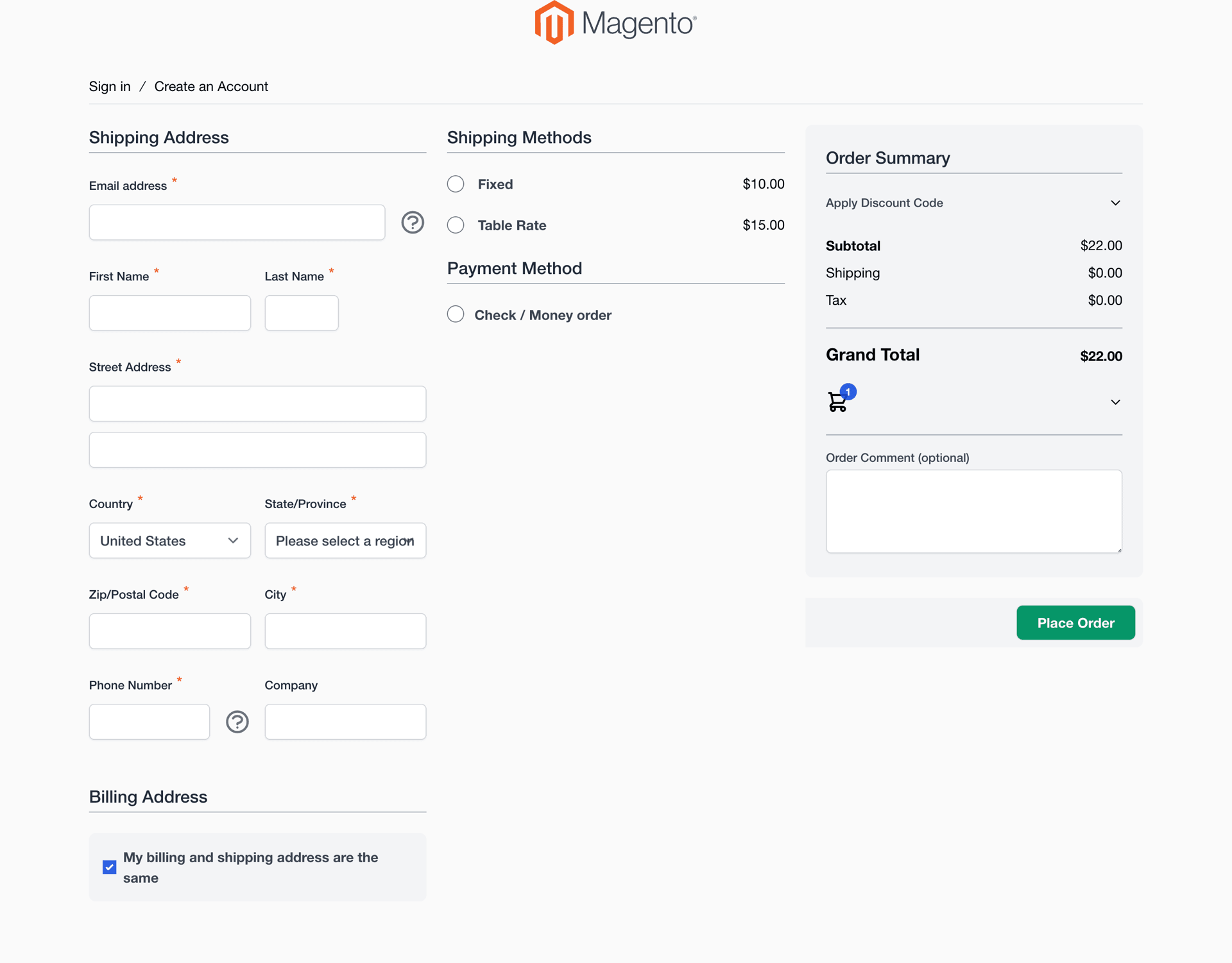Open the help tooltip next to email address
1232x963 pixels.
pyautogui.click(x=413, y=223)
